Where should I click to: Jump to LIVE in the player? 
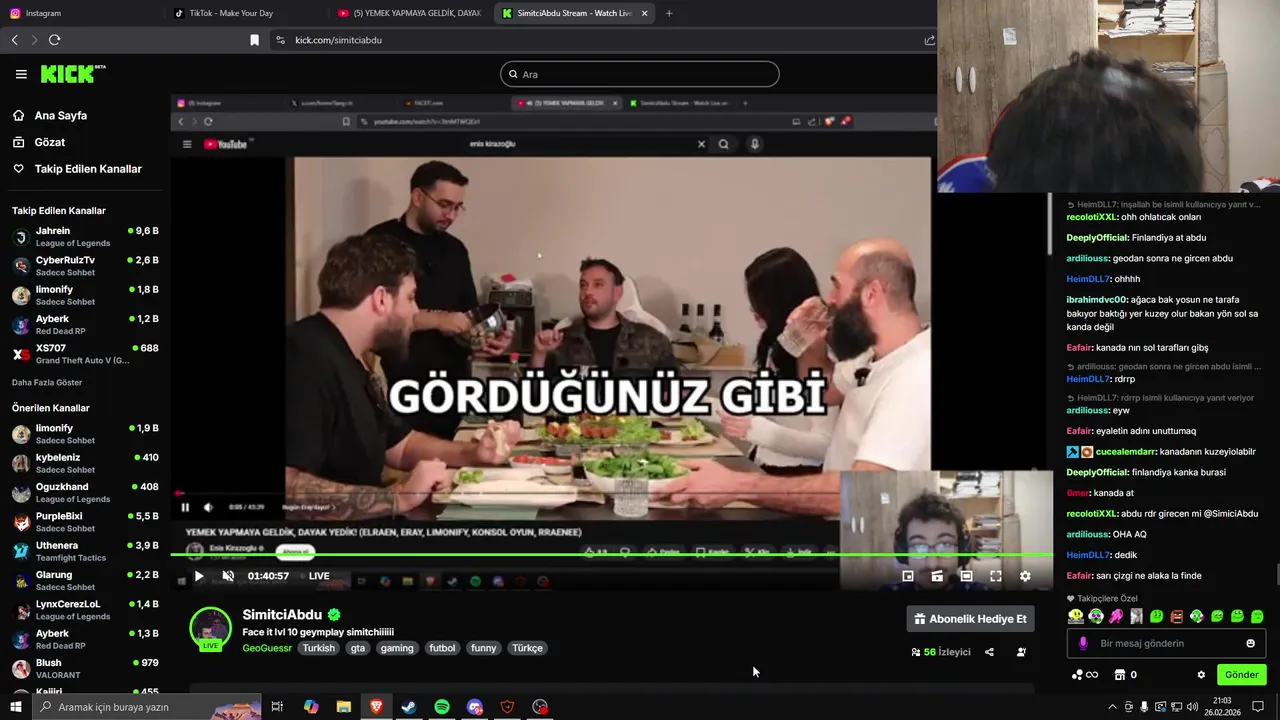(319, 576)
